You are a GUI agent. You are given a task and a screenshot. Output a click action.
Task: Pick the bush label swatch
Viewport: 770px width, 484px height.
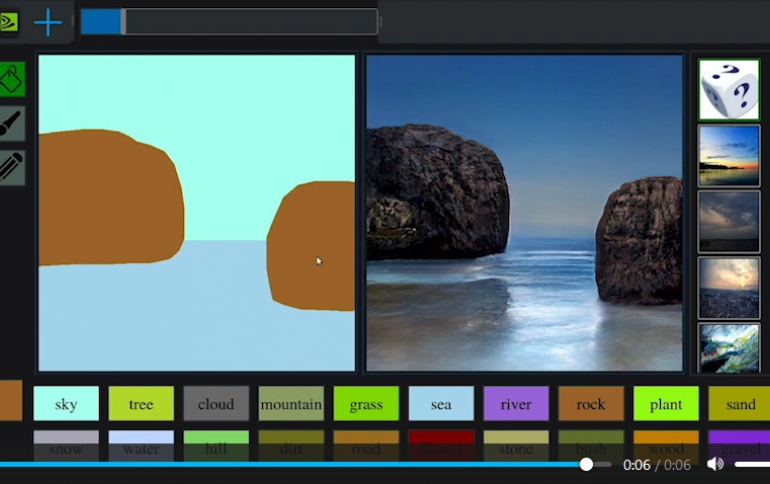coord(591,445)
